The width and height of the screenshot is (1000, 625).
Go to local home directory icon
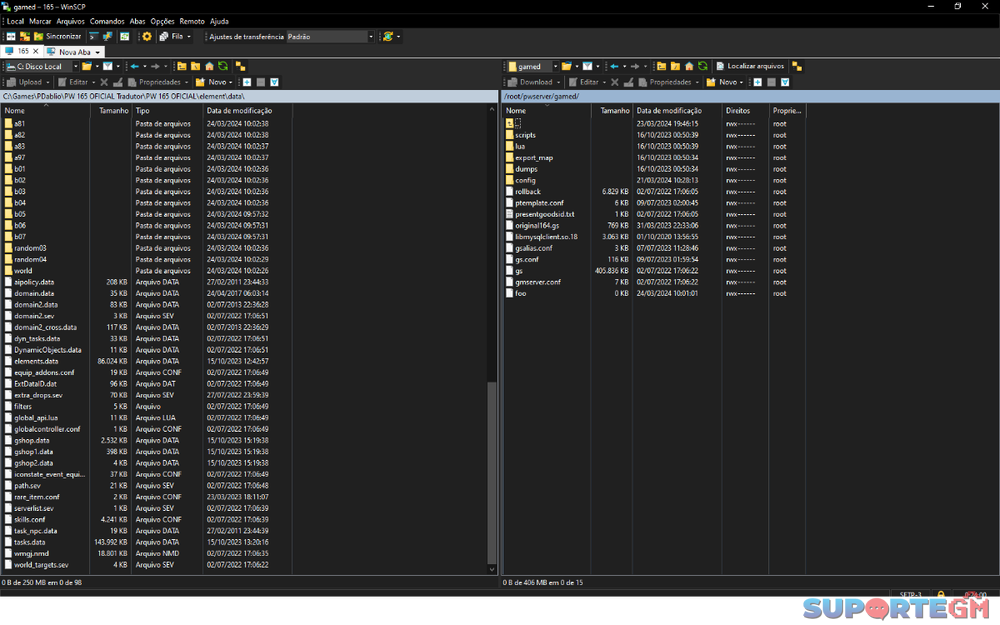click(x=209, y=67)
